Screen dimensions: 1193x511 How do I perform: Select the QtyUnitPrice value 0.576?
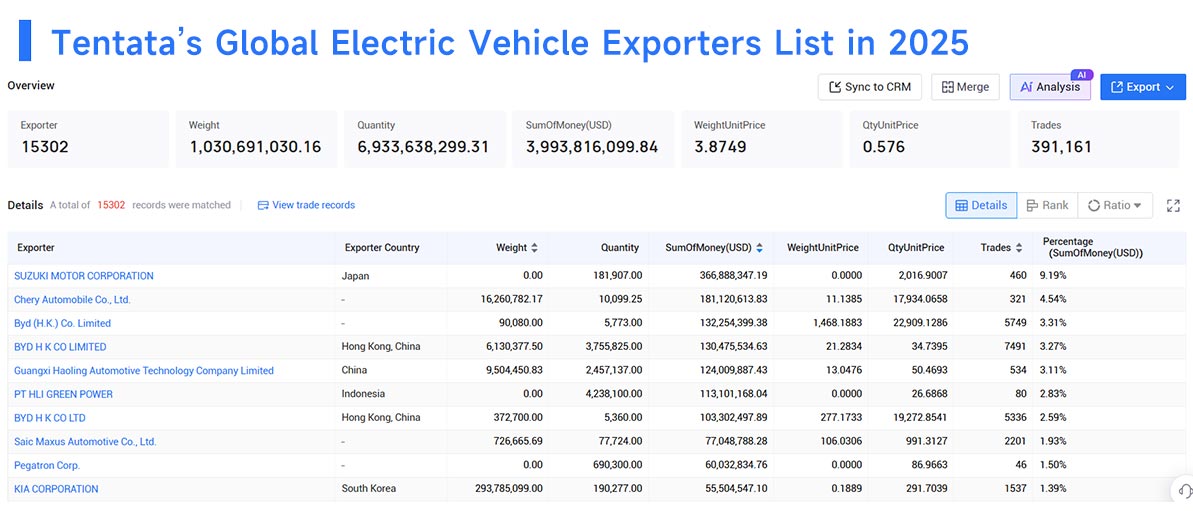pyautogui.click(x=883, y=147)
